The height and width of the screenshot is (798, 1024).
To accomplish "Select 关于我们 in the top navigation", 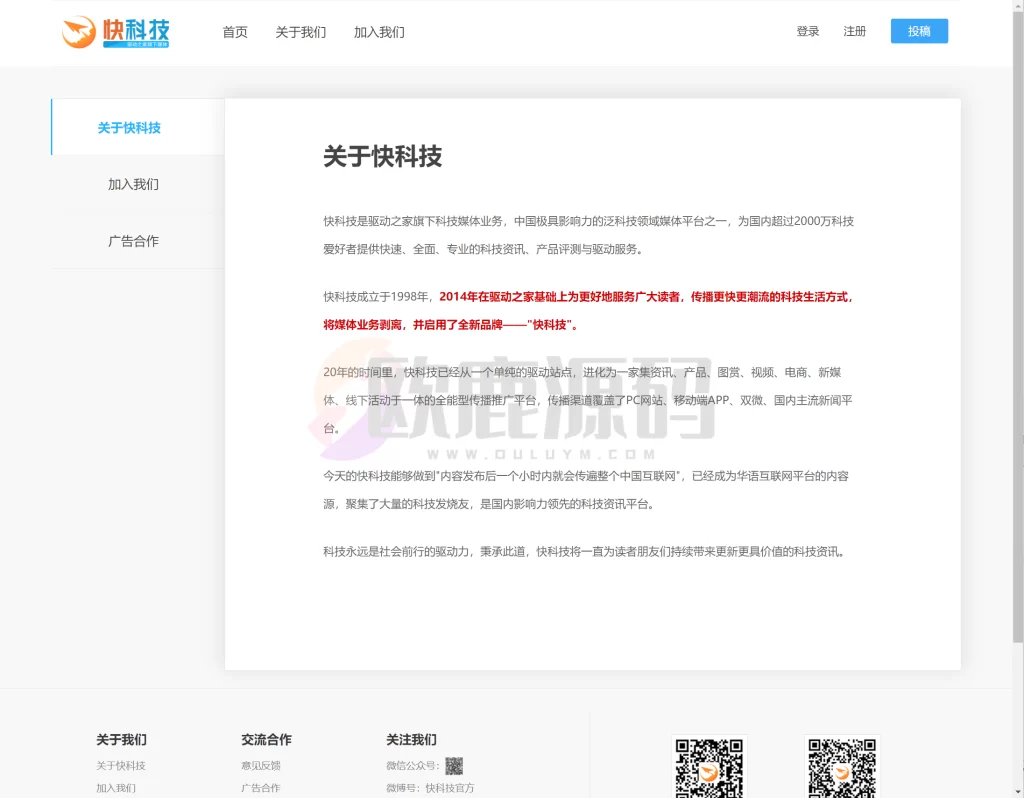I will (300, 32).
